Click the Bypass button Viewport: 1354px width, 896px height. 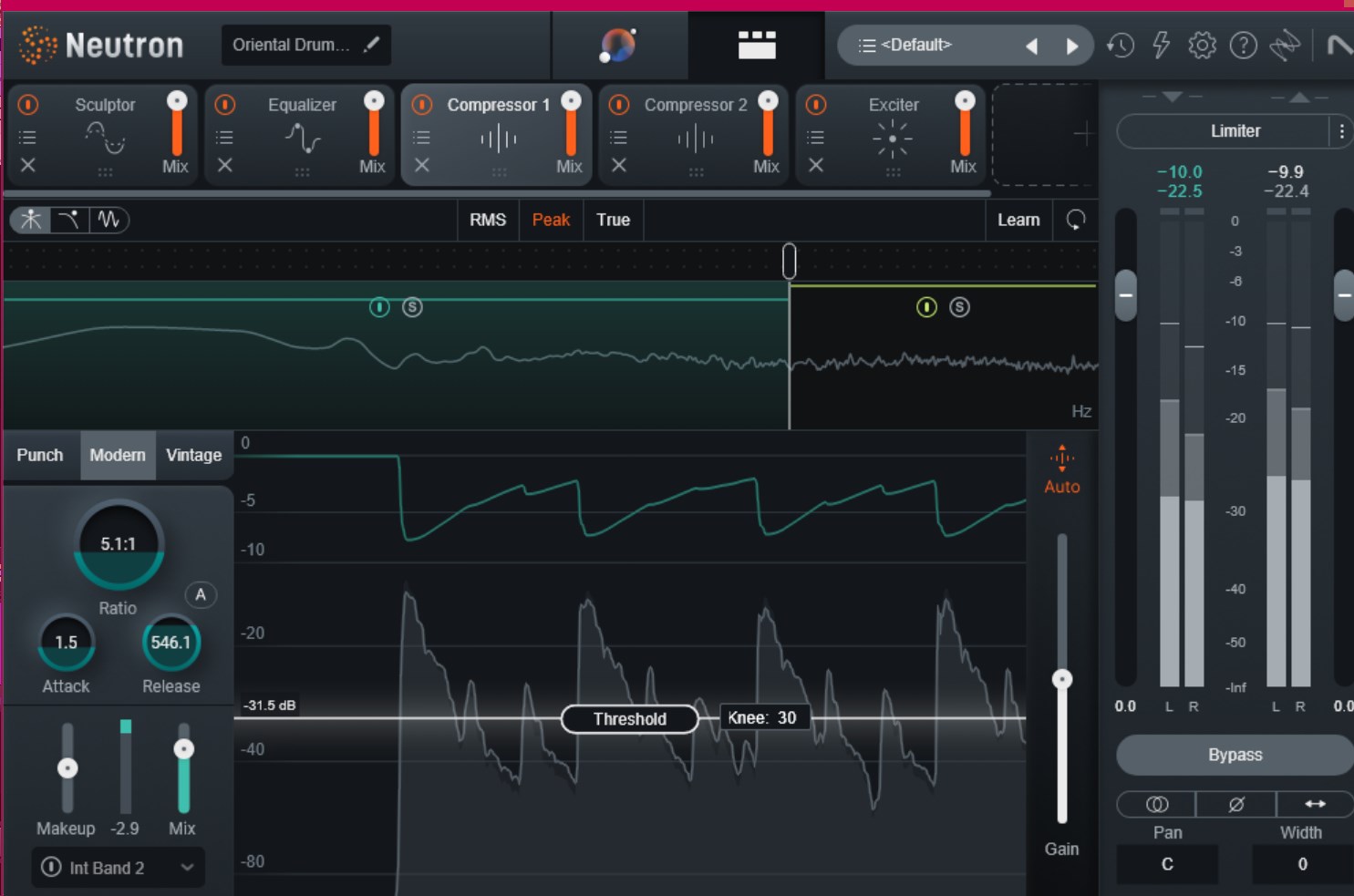(1235, 755)
